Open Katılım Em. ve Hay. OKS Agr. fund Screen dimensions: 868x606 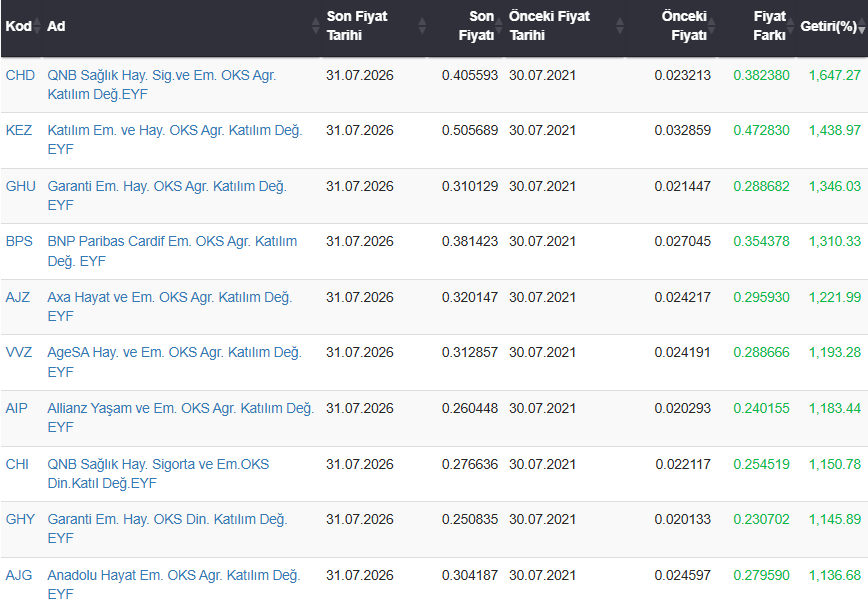tap(175, 139)
